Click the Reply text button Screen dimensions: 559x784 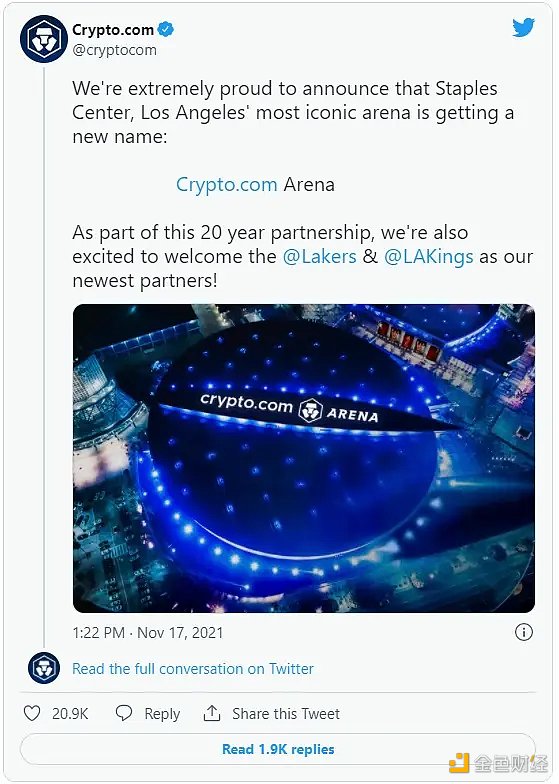[162, 714]
